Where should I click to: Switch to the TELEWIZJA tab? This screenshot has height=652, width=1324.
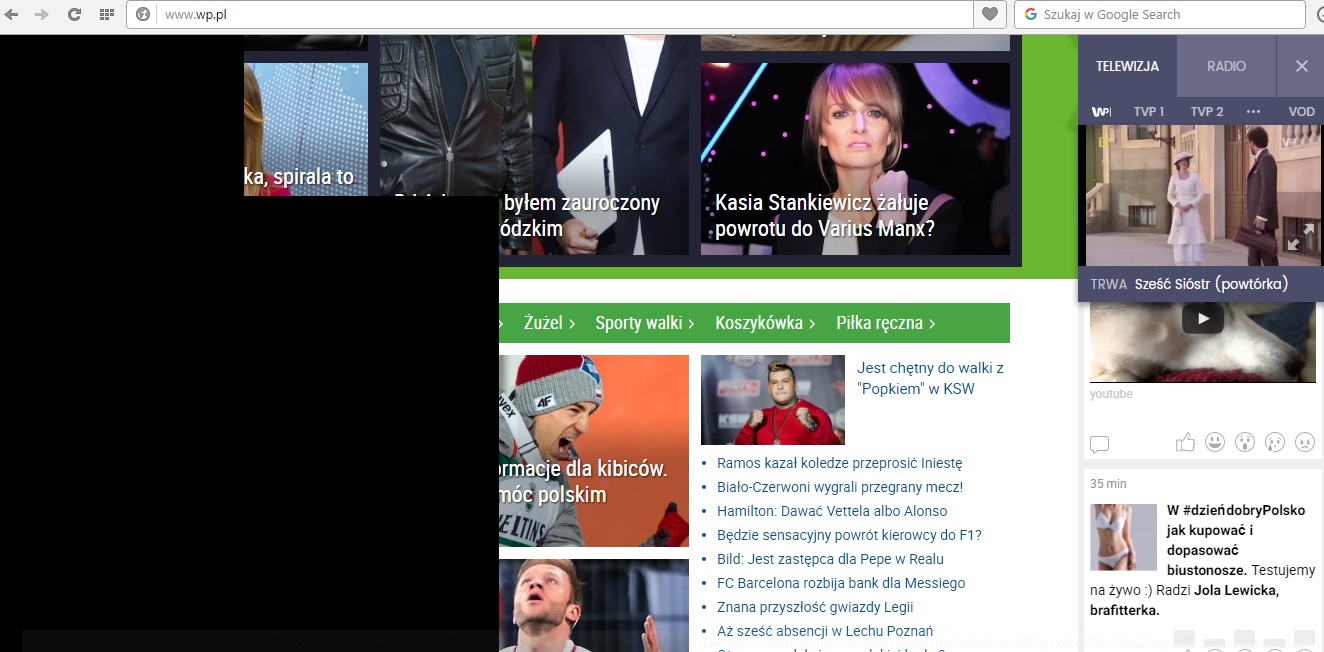pos(1127,66)
